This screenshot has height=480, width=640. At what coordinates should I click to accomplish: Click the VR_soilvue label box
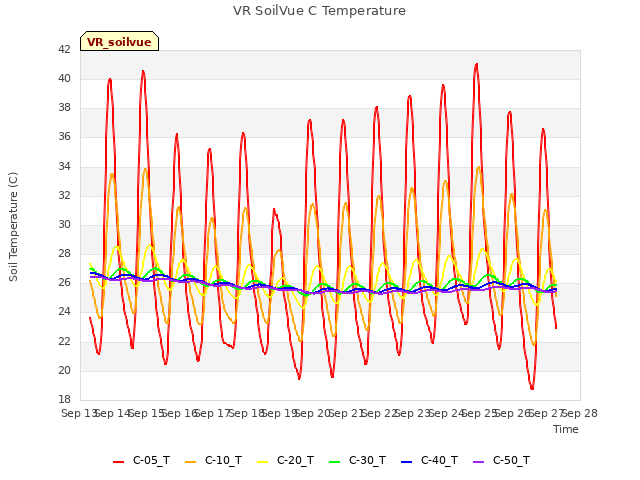tap(119, 41)
